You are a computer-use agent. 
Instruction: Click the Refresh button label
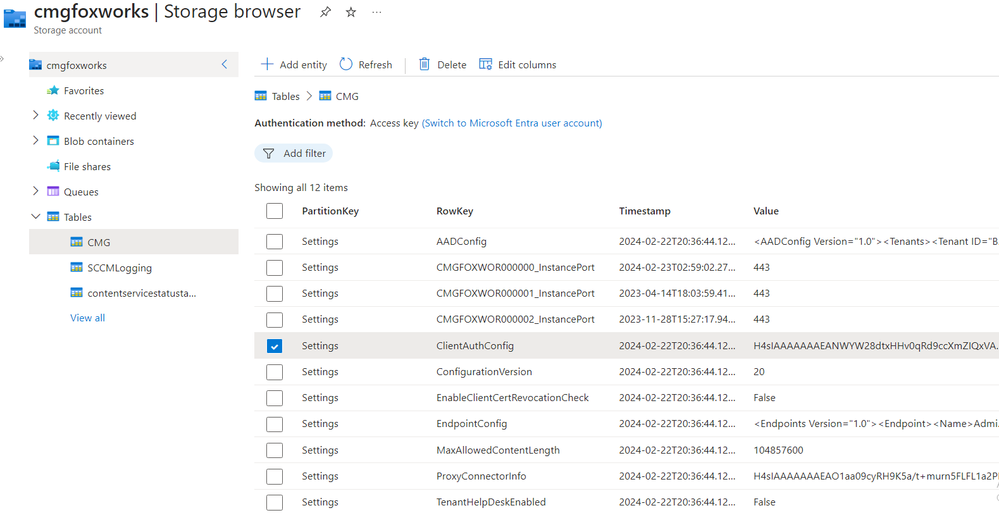375,64
